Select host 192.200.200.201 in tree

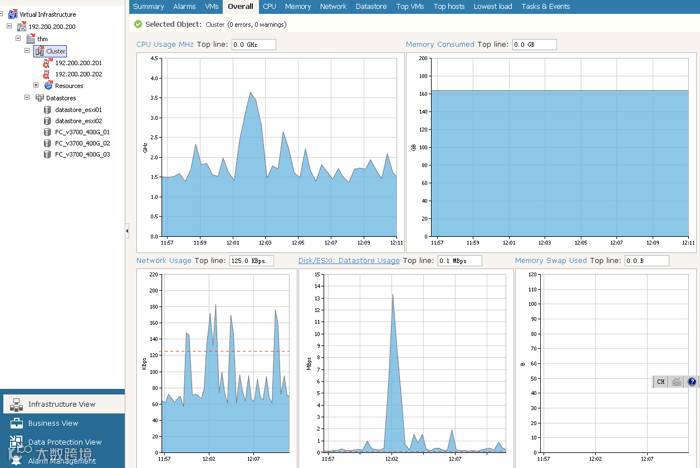(79, 63)
